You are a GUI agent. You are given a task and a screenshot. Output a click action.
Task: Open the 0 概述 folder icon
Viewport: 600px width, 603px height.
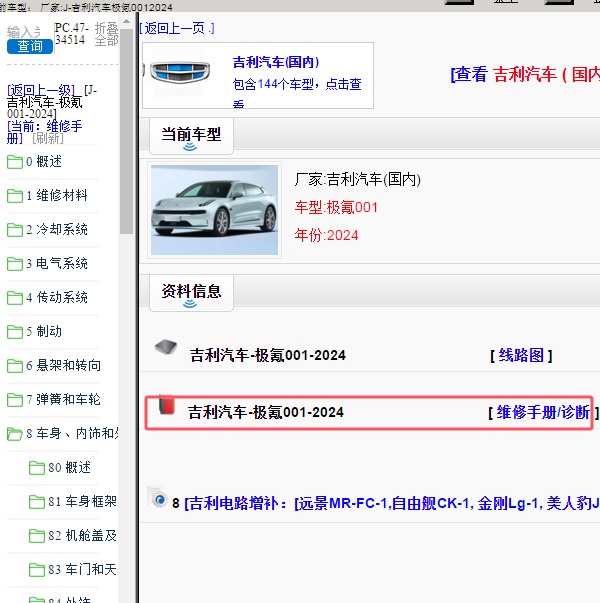(15, 162)
